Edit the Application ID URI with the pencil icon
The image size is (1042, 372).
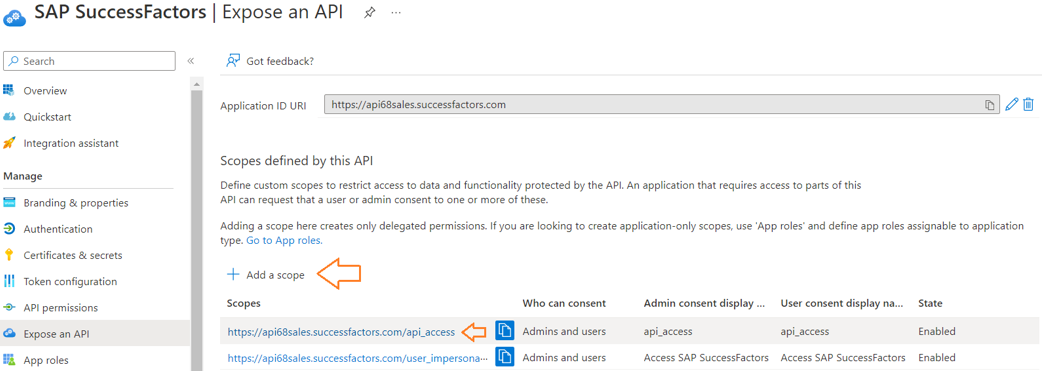(1011, 104)
